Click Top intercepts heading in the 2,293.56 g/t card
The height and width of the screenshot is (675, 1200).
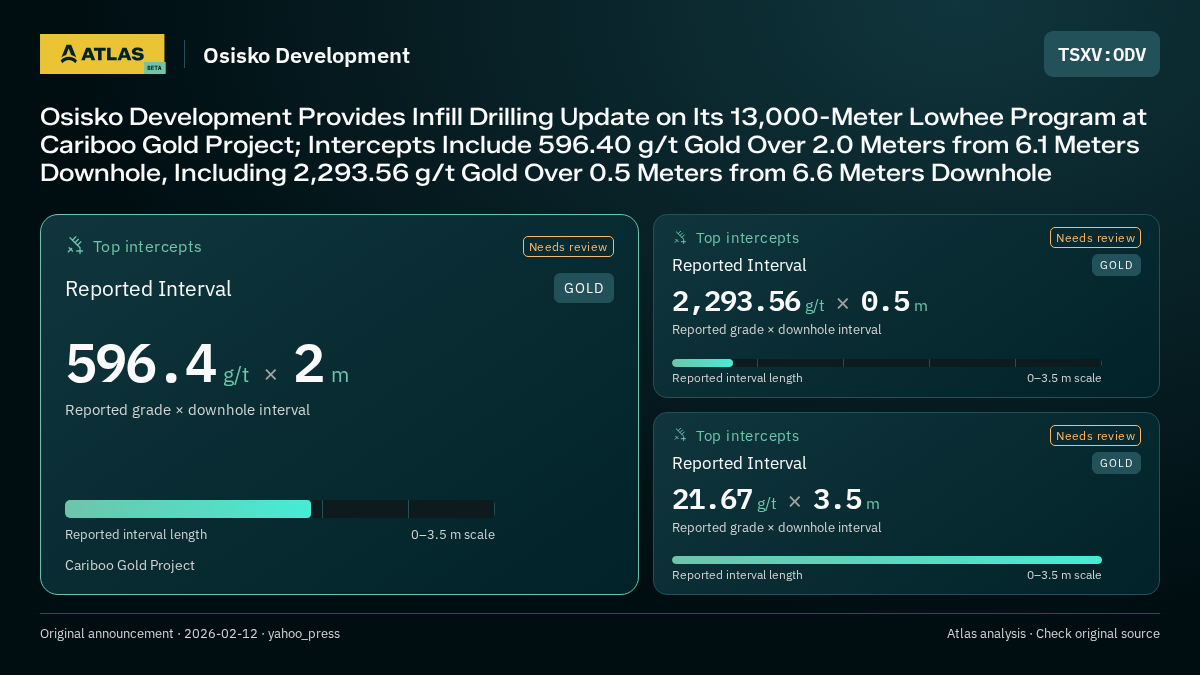[747, 238]
